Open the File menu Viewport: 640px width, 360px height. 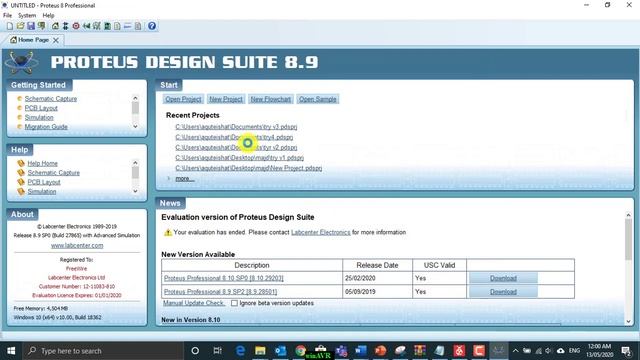(x=7, y=16)
